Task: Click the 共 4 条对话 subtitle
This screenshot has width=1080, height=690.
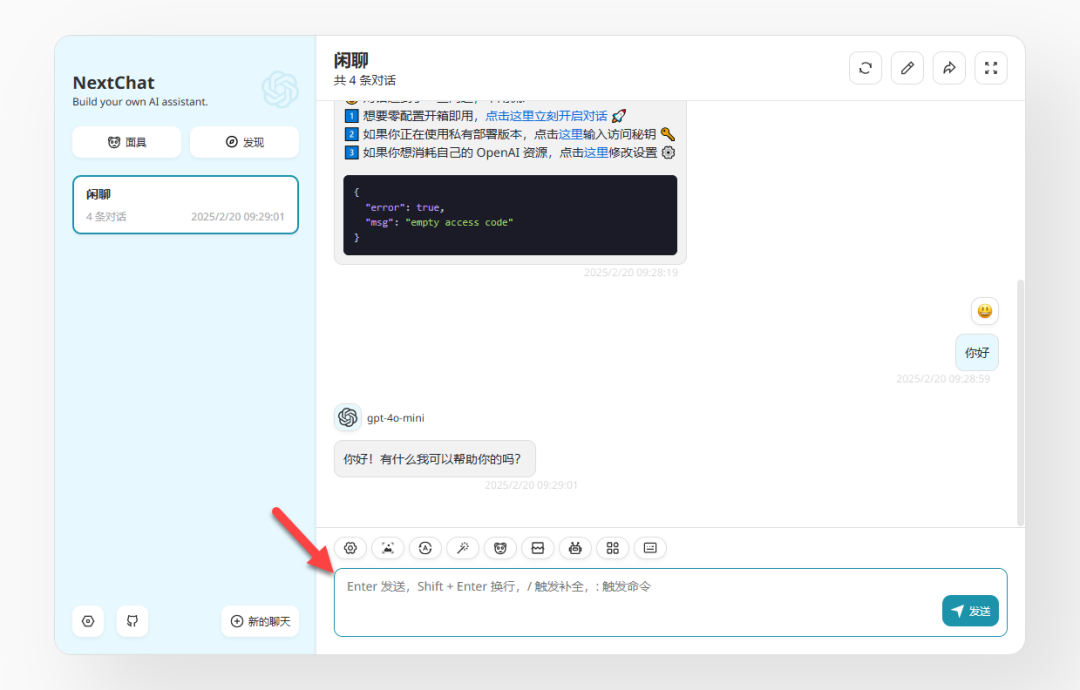Action: (x=365, y=81)
